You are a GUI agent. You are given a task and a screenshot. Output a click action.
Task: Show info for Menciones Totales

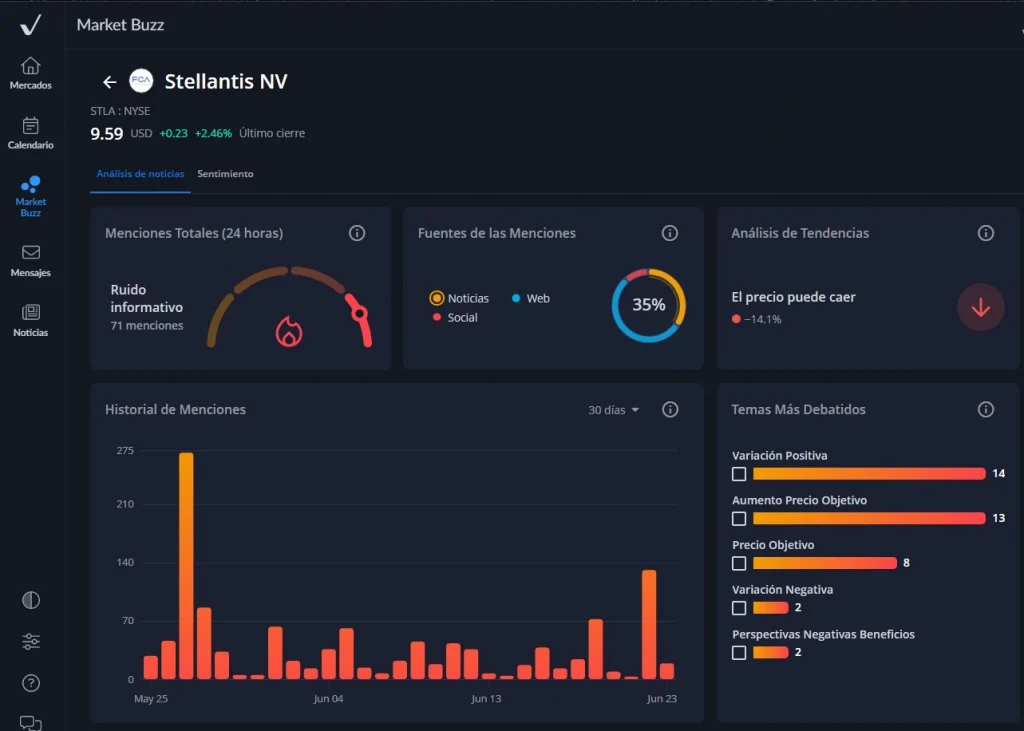[357, 233]
